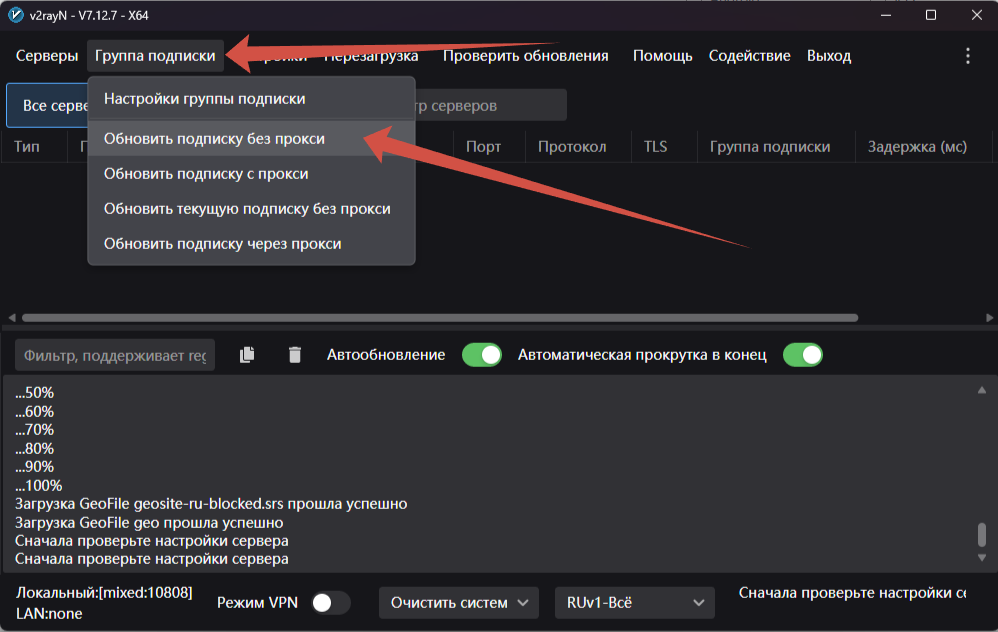998x632 pixels.
Task: Sort by the Тип column header
Action: [27, 146]
